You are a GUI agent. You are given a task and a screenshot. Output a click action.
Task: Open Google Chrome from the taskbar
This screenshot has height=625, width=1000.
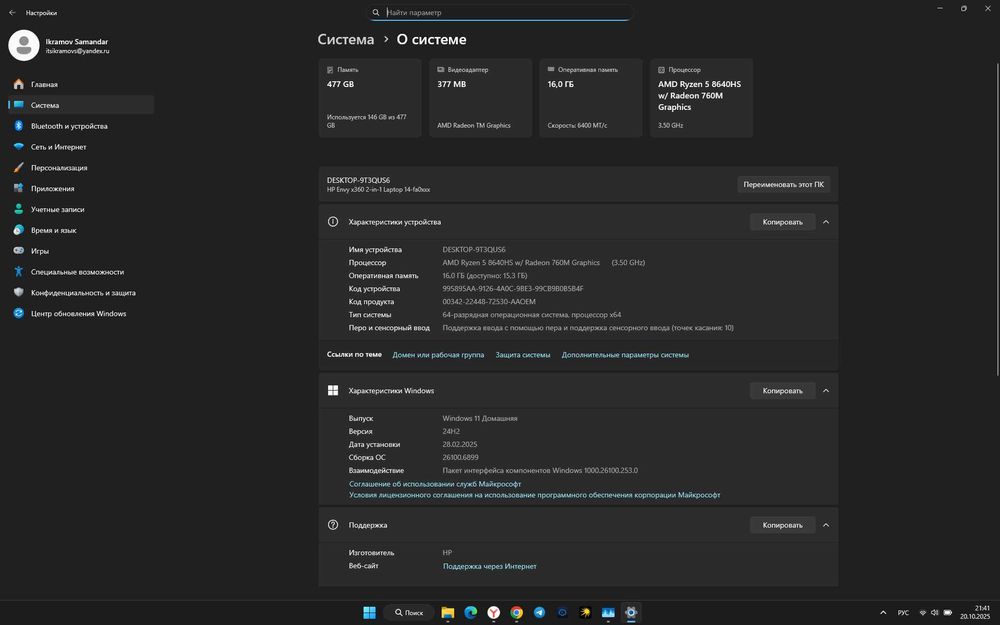coord(516,612)
